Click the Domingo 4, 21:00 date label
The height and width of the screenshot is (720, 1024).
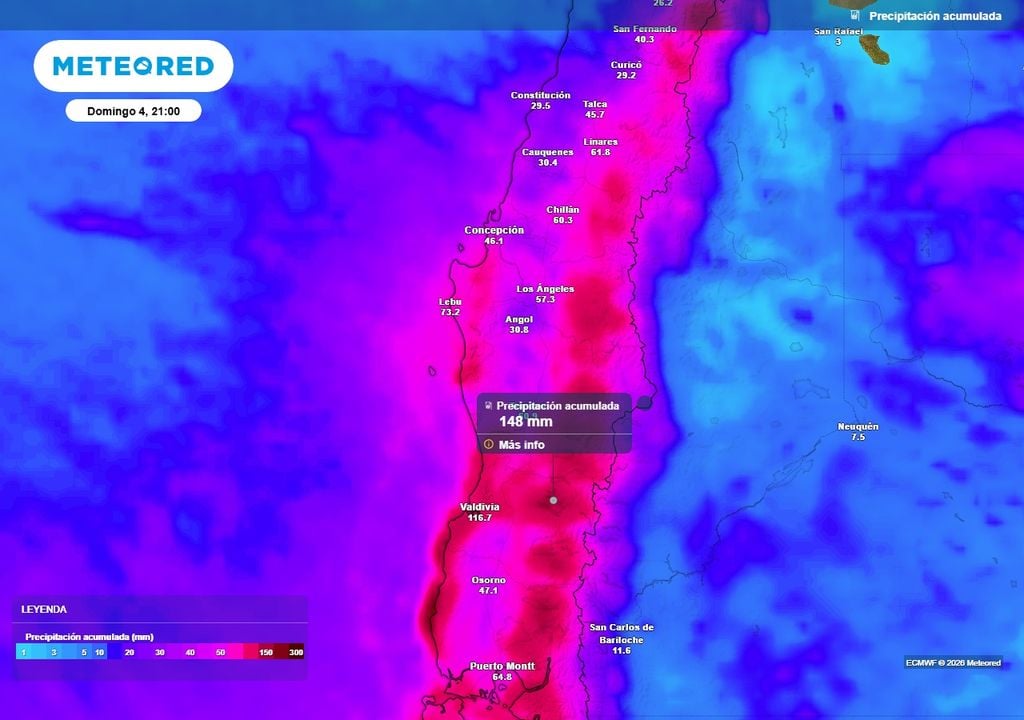click(x=133, y=111)
